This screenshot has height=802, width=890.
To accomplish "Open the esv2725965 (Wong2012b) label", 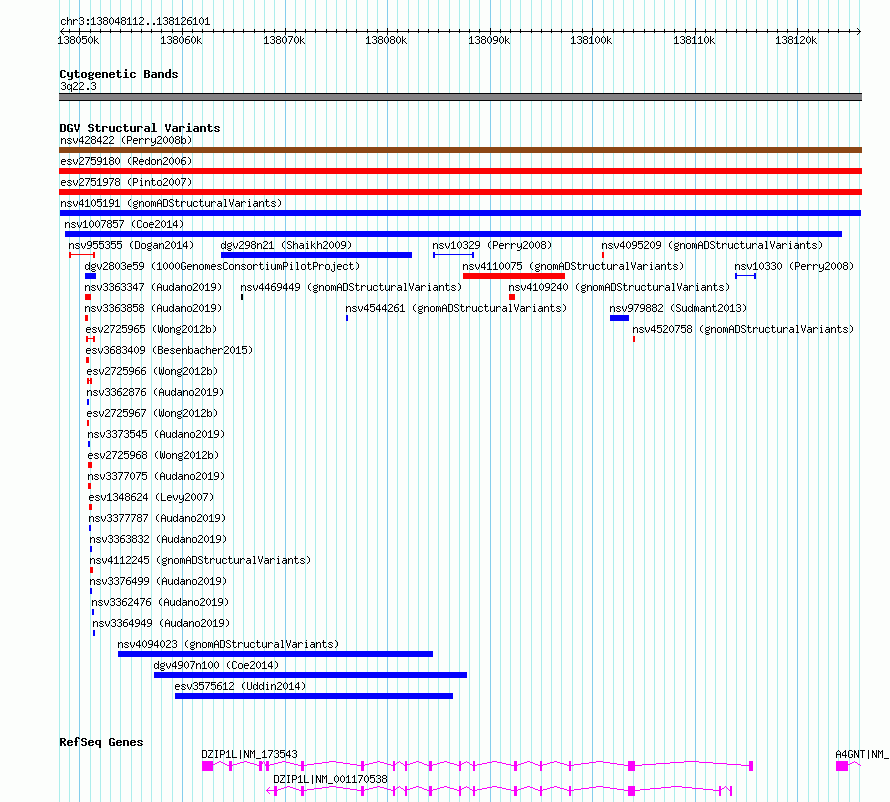I will point(151,329).
